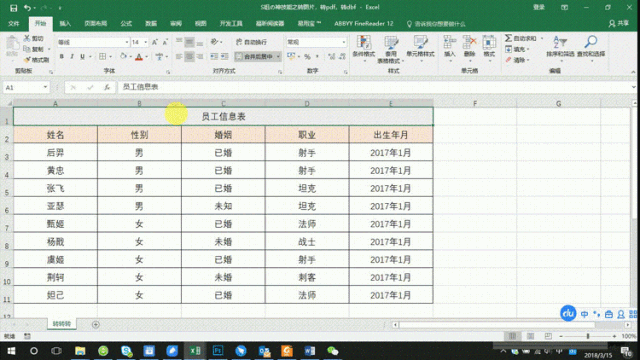
Task: Open the AutoSum dropdown arrow
Action: click(x=542, y=38)
